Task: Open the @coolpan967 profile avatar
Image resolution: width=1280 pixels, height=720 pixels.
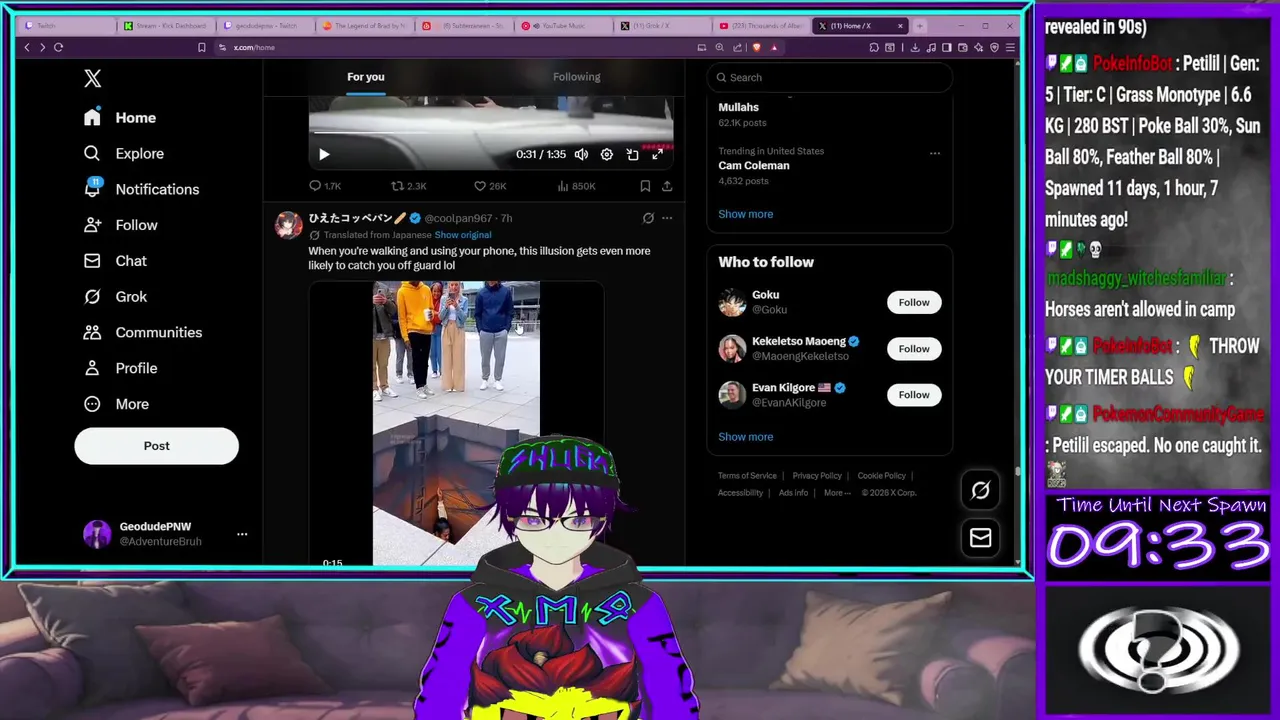Action: (x=289, y=225)
